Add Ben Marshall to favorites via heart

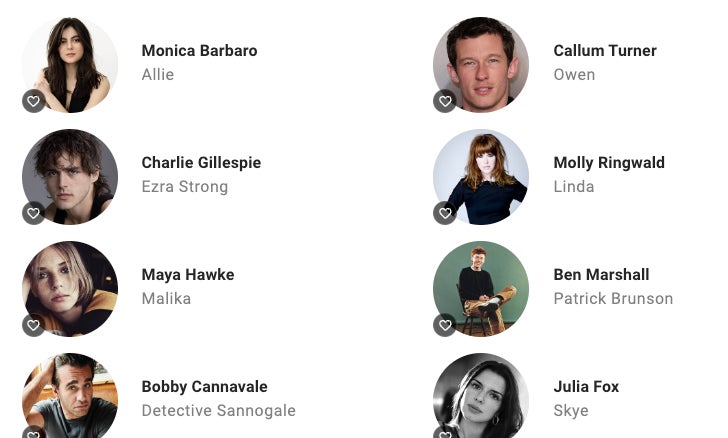[x=445, y=325]
